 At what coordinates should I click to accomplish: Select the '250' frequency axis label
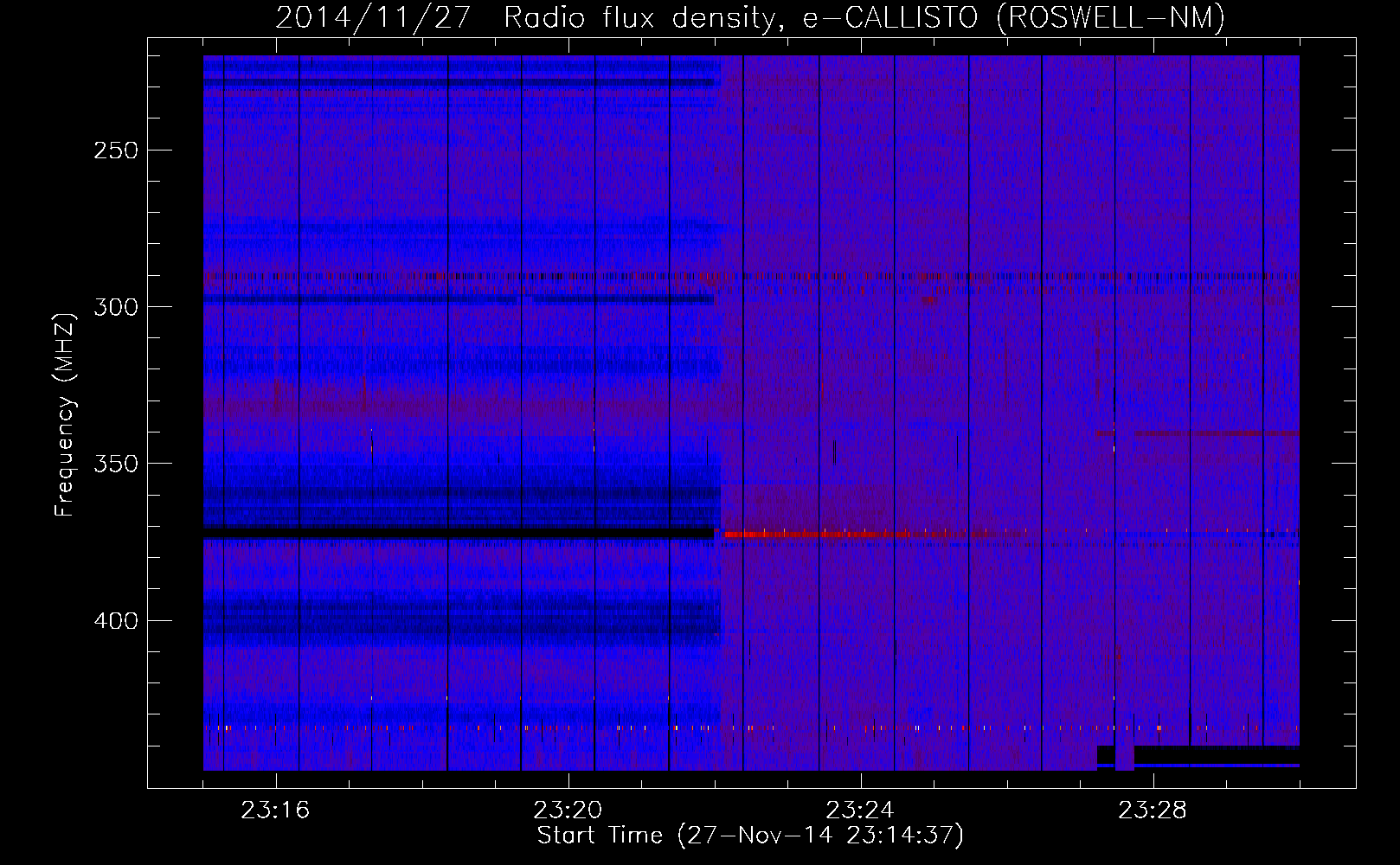point(115,151)
